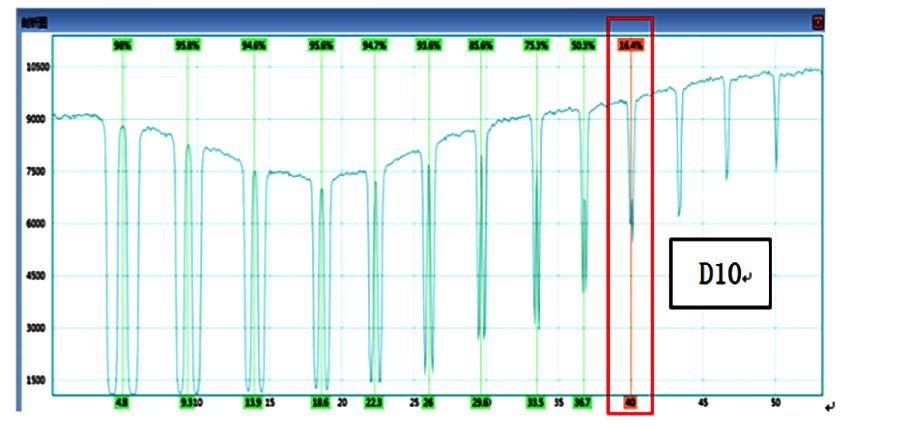This screenshot has width=911, height=428.
Task: Select the 22.3 x-axis marker
Action: (373, 402)
